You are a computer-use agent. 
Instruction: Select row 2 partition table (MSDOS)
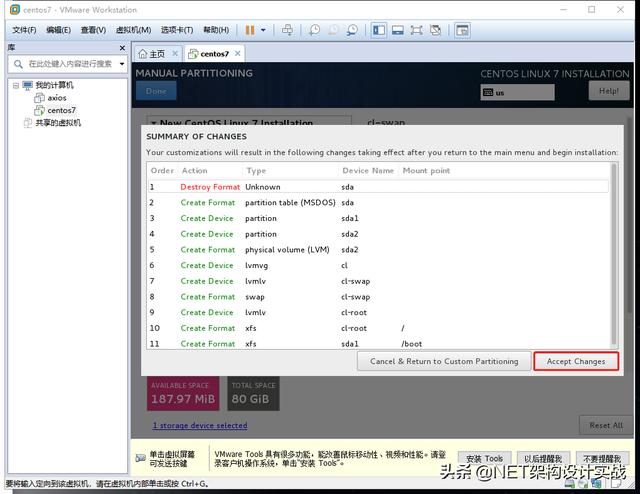378,202
